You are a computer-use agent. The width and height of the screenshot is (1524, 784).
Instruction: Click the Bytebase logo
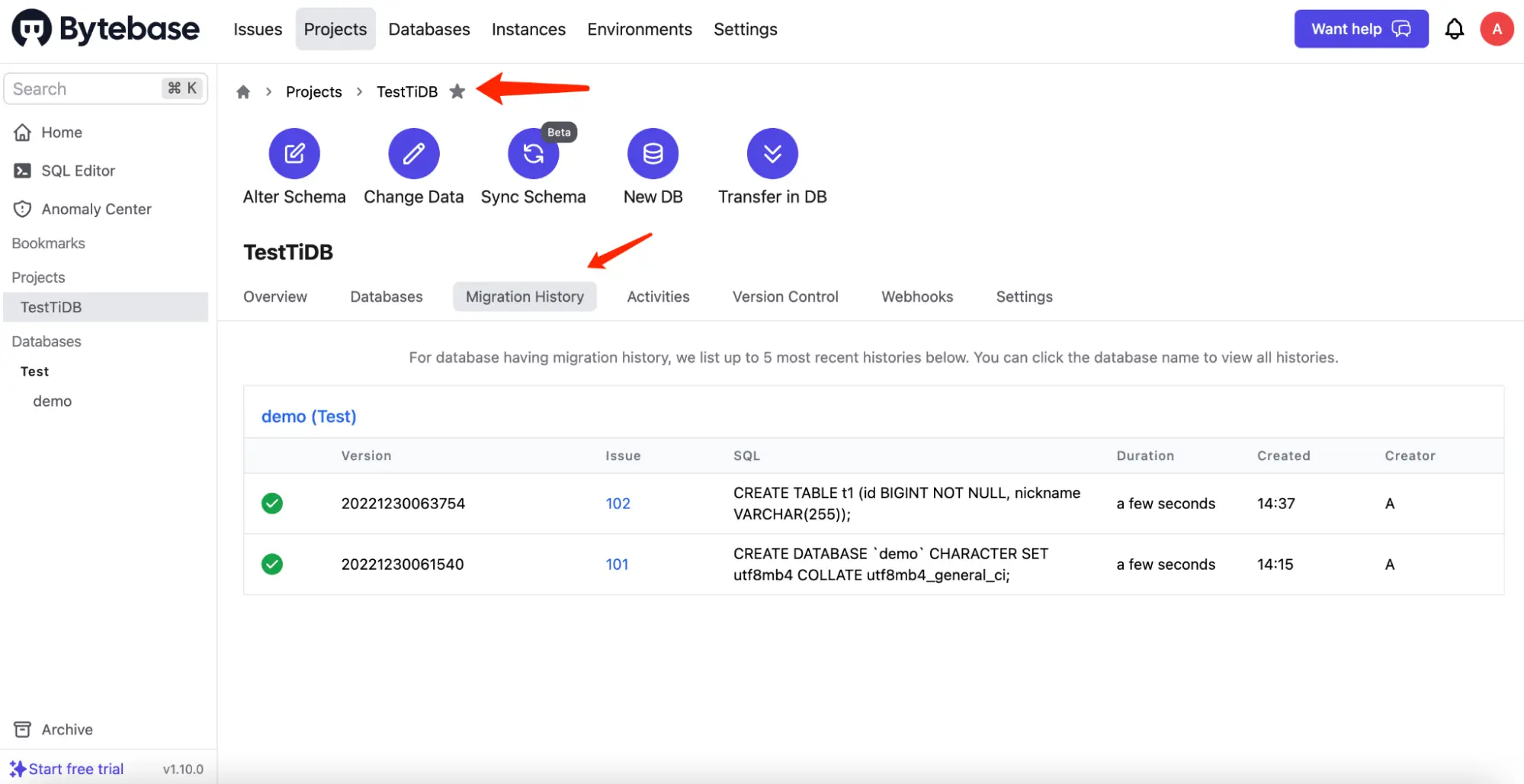pos(105,29)
